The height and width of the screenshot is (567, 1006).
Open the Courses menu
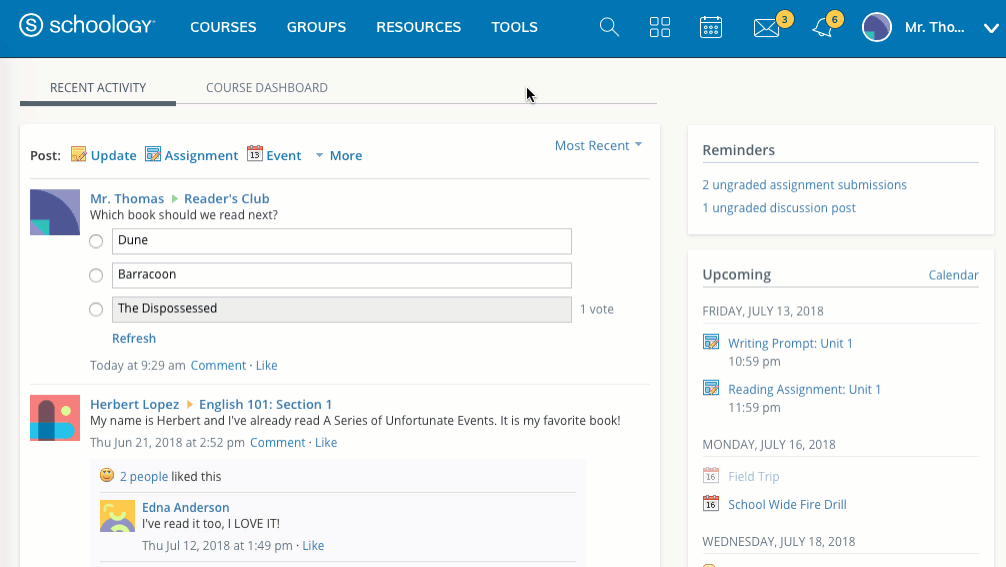point(223,28)
